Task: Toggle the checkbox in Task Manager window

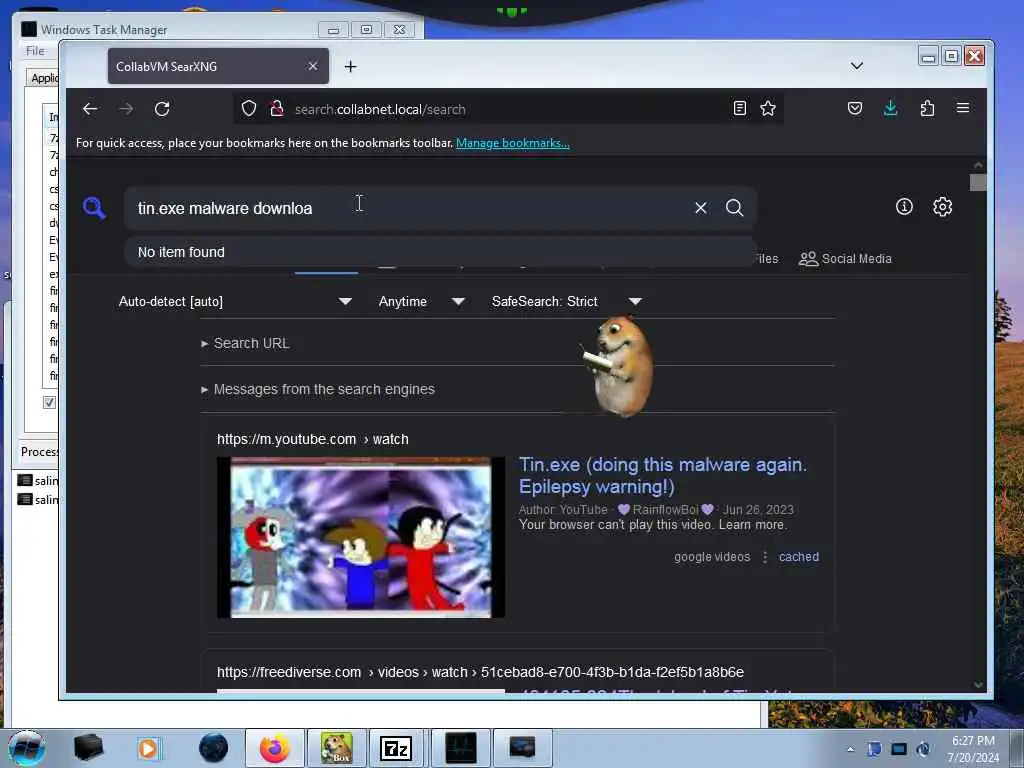Action: 49,402
